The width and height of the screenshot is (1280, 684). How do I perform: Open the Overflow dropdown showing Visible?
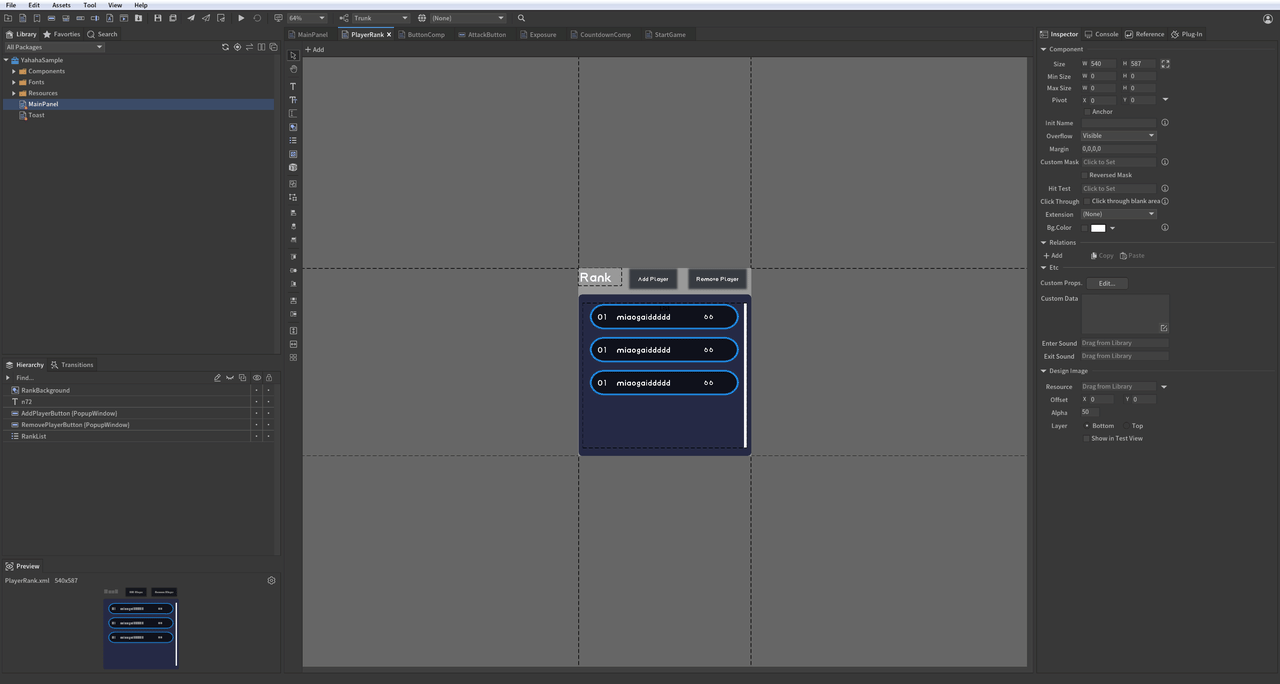tap(1118, 136)
